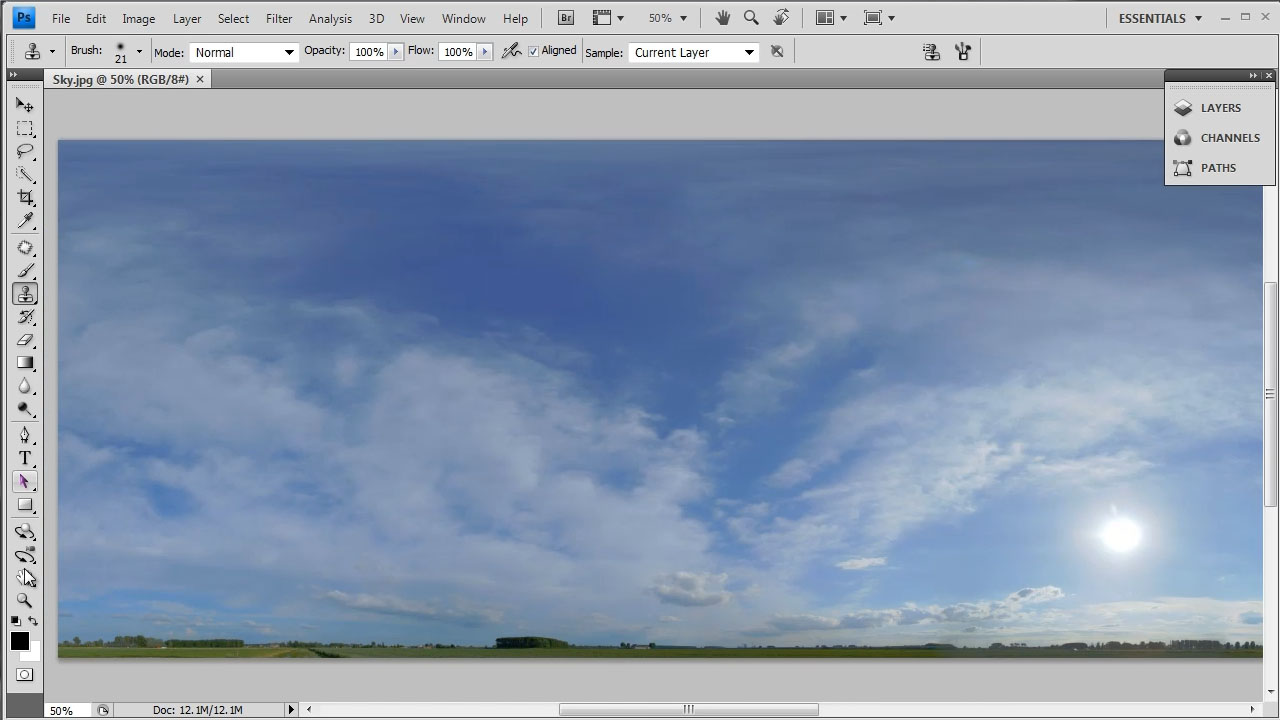Screen dimensions: 1280x720
Task: Open the Flow slider arrow
Action: coord(485,52)
